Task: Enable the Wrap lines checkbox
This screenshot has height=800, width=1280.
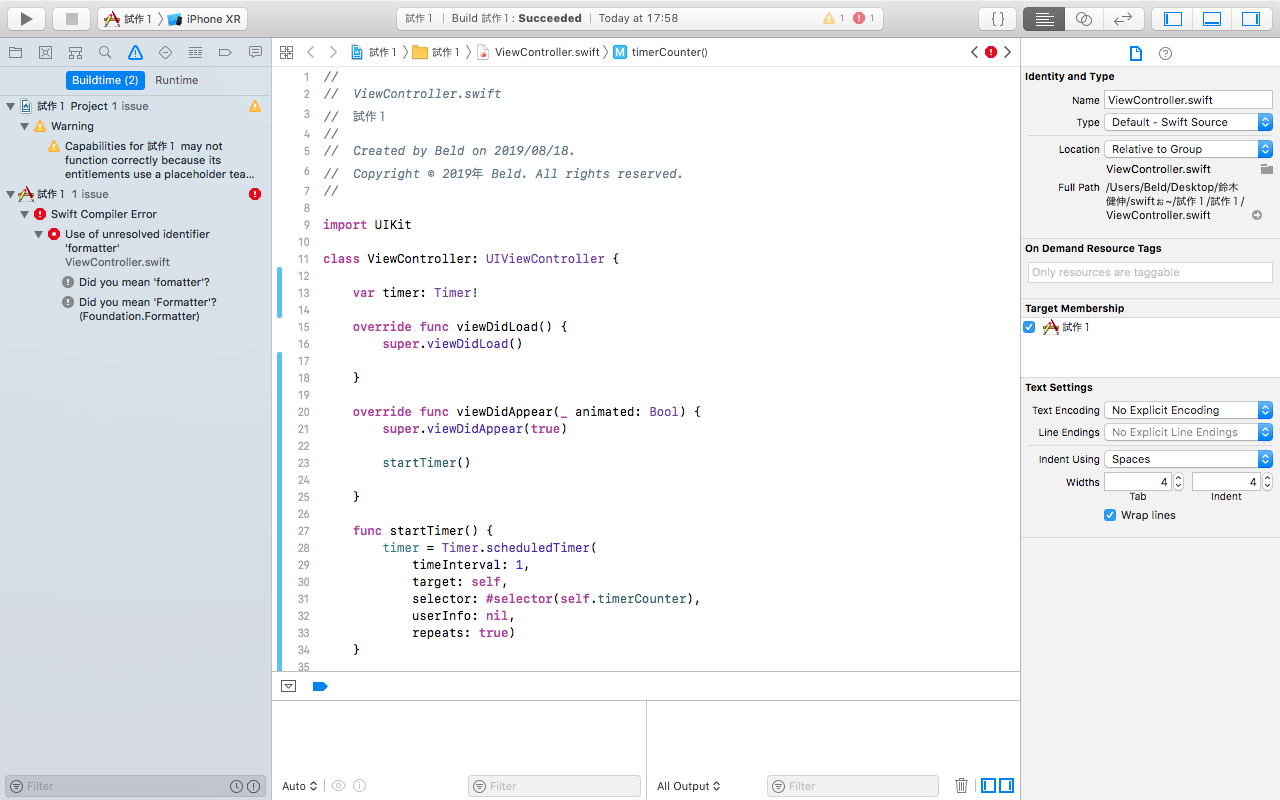Action: click(1110, 515)
